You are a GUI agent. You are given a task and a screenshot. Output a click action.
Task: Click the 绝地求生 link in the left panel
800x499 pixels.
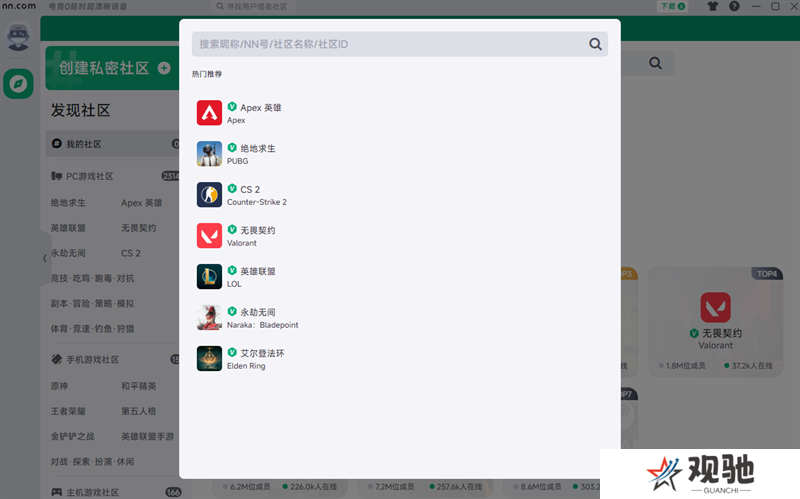pos(68,203)
